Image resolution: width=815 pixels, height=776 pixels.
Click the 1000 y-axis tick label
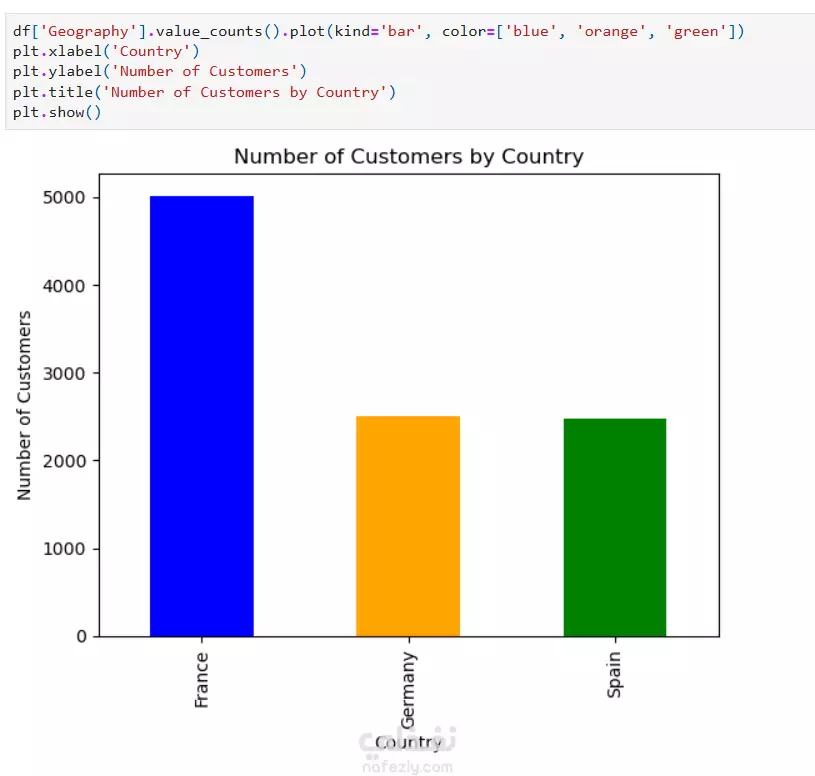tap(64, 549)
